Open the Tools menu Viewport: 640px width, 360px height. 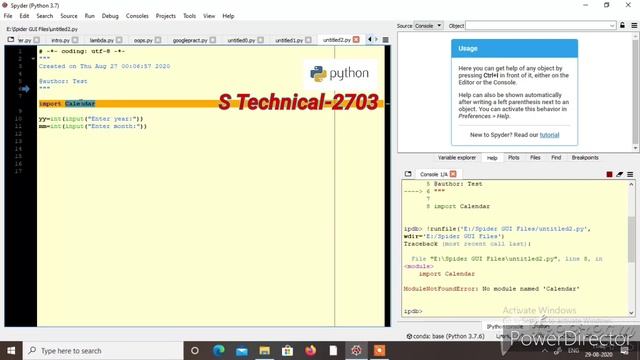(189, 16)
